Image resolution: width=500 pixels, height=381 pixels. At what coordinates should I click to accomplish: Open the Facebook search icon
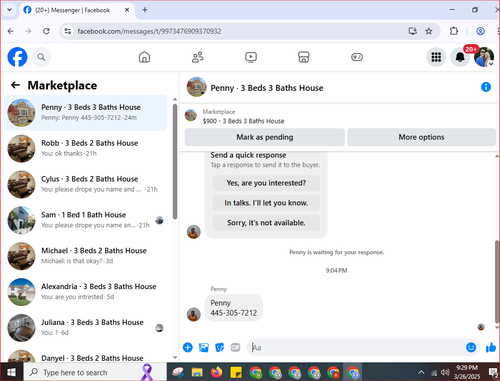pos(41,57)
